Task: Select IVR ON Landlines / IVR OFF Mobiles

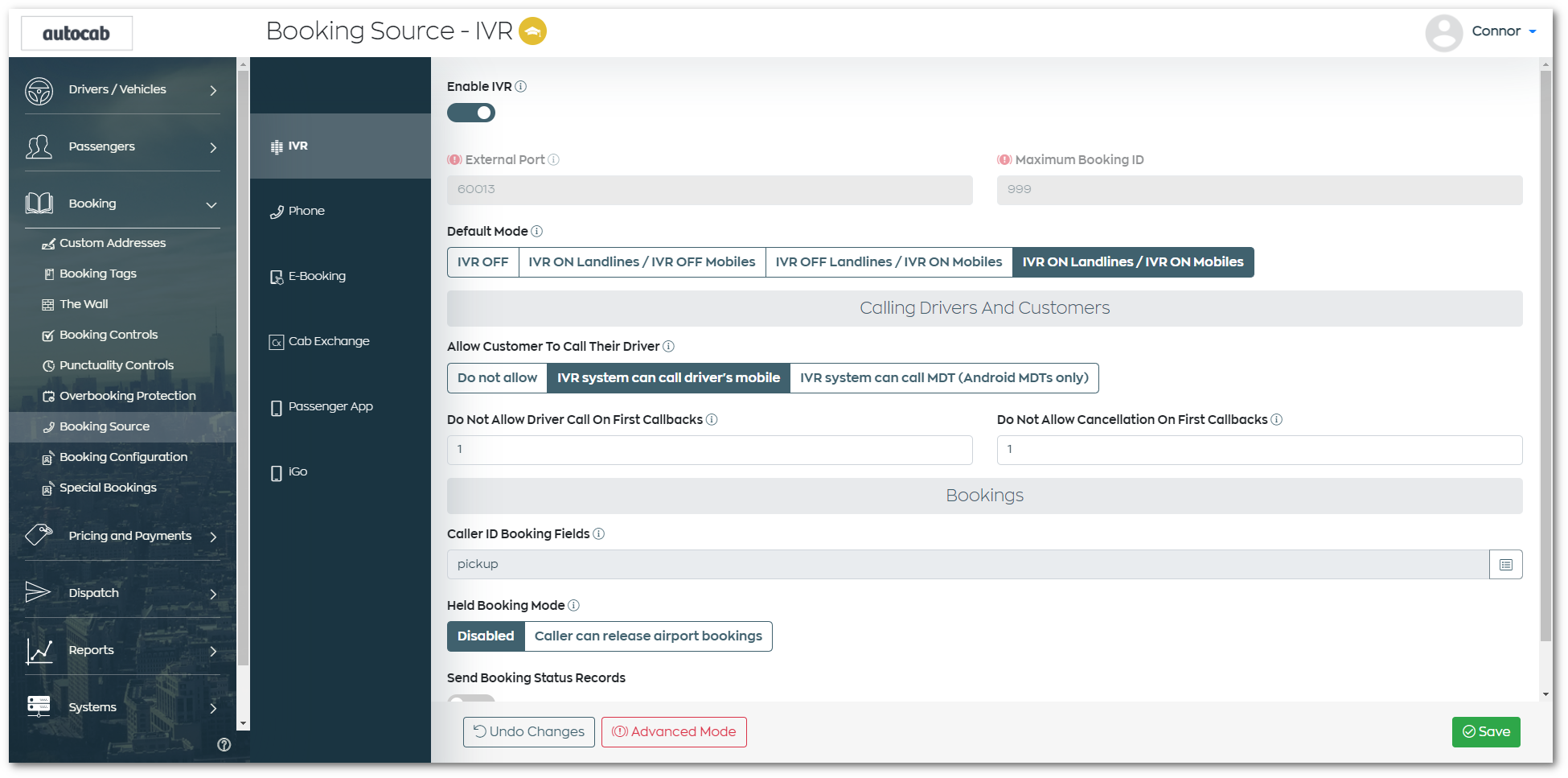Action: 642,262
